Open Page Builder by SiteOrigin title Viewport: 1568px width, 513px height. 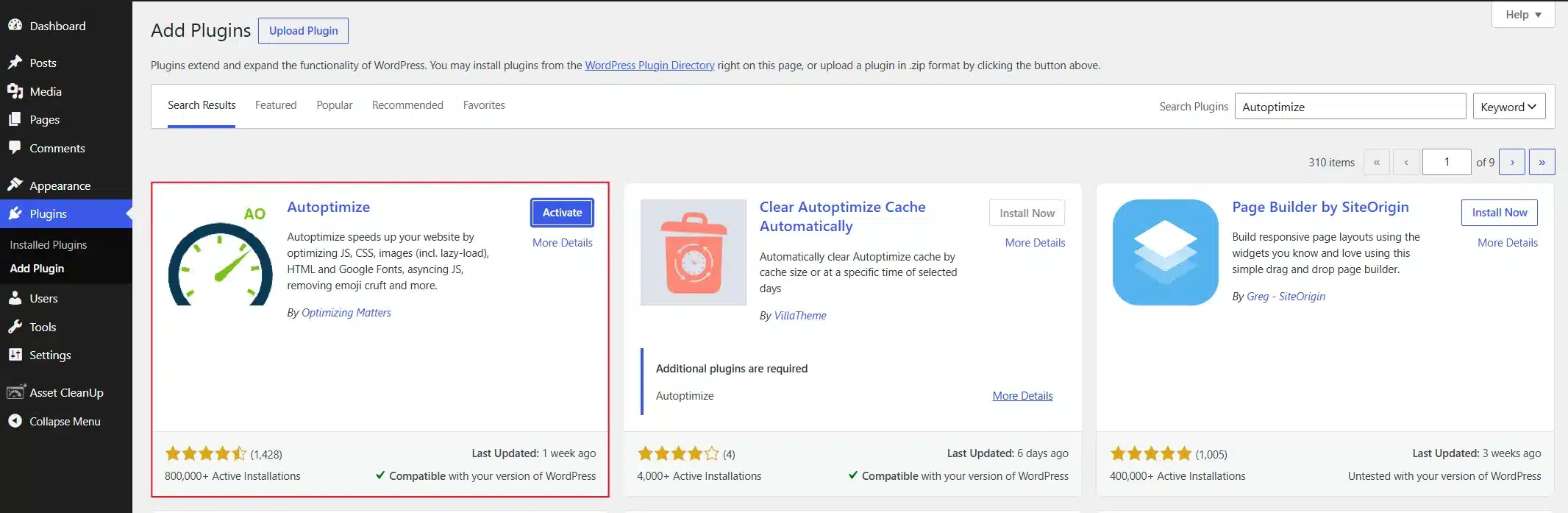pos(1320,207)
